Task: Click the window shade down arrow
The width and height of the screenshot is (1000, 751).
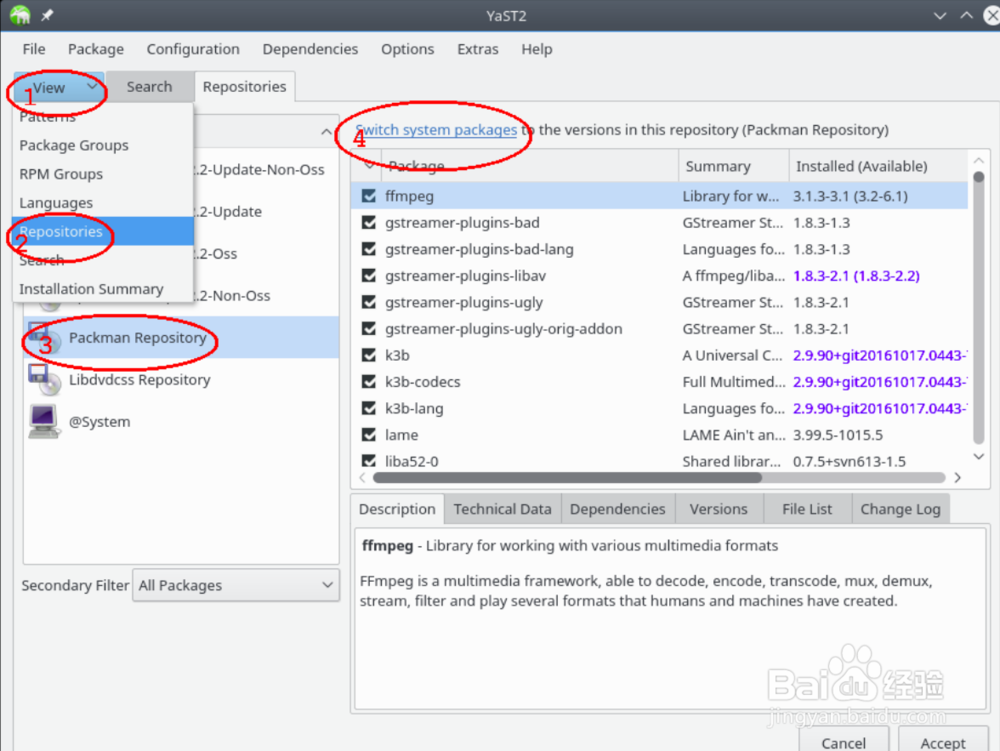Action: click(x=939, y=16)
